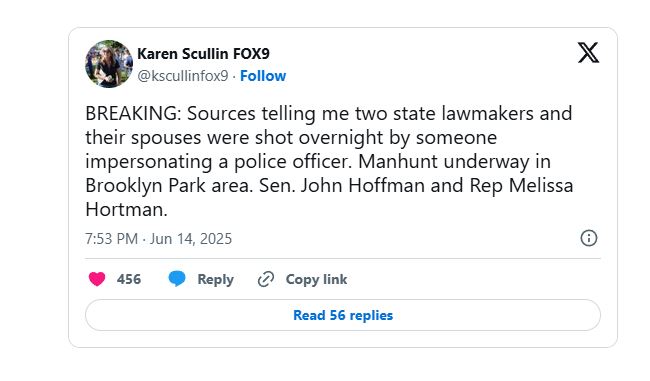This screenshot has height=381, width=650.
Task: Open the X logo link
Action: click(x=588, y=53)
